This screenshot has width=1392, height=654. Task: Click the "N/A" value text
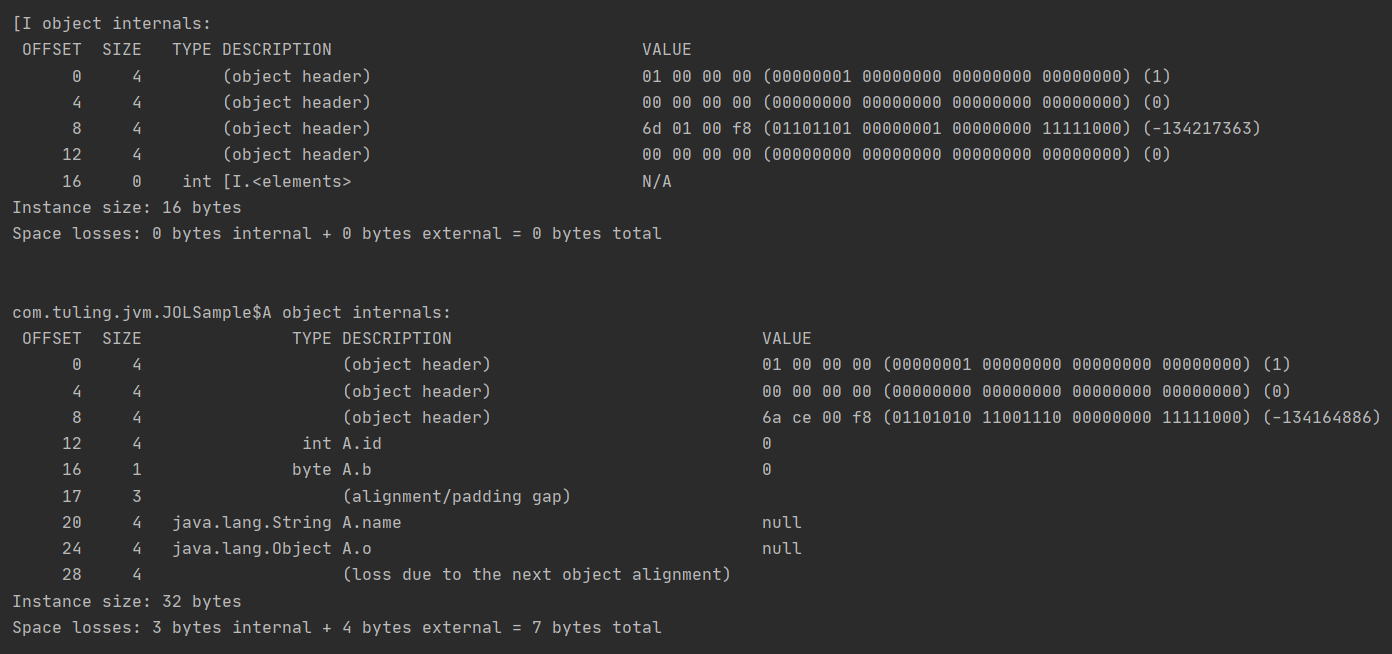[657, 181]
